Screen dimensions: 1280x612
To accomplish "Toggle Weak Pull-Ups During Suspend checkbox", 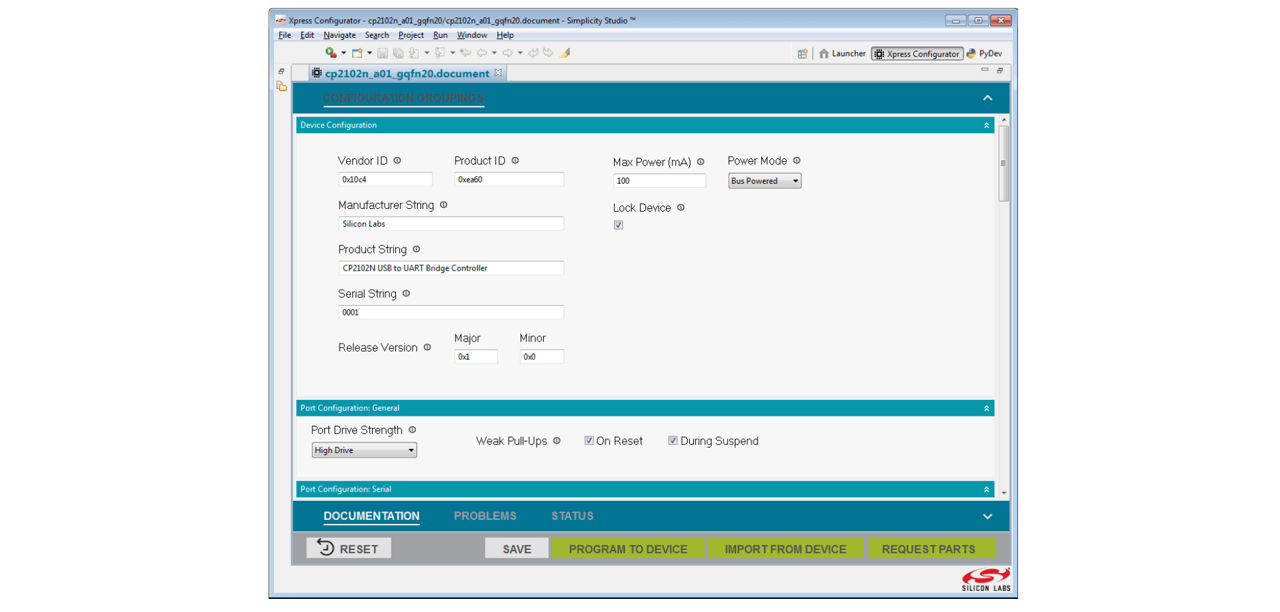I will pos(673,440).
